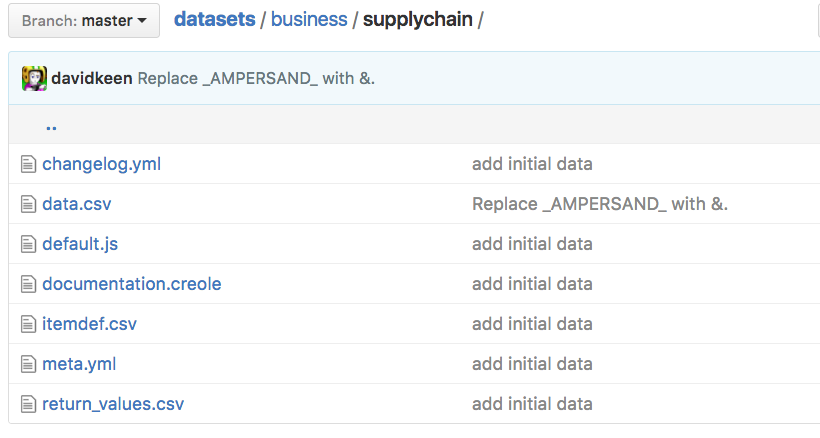Open the Branch: master dropdown
This screenshot has height=438, width=820.
[84, 20]
